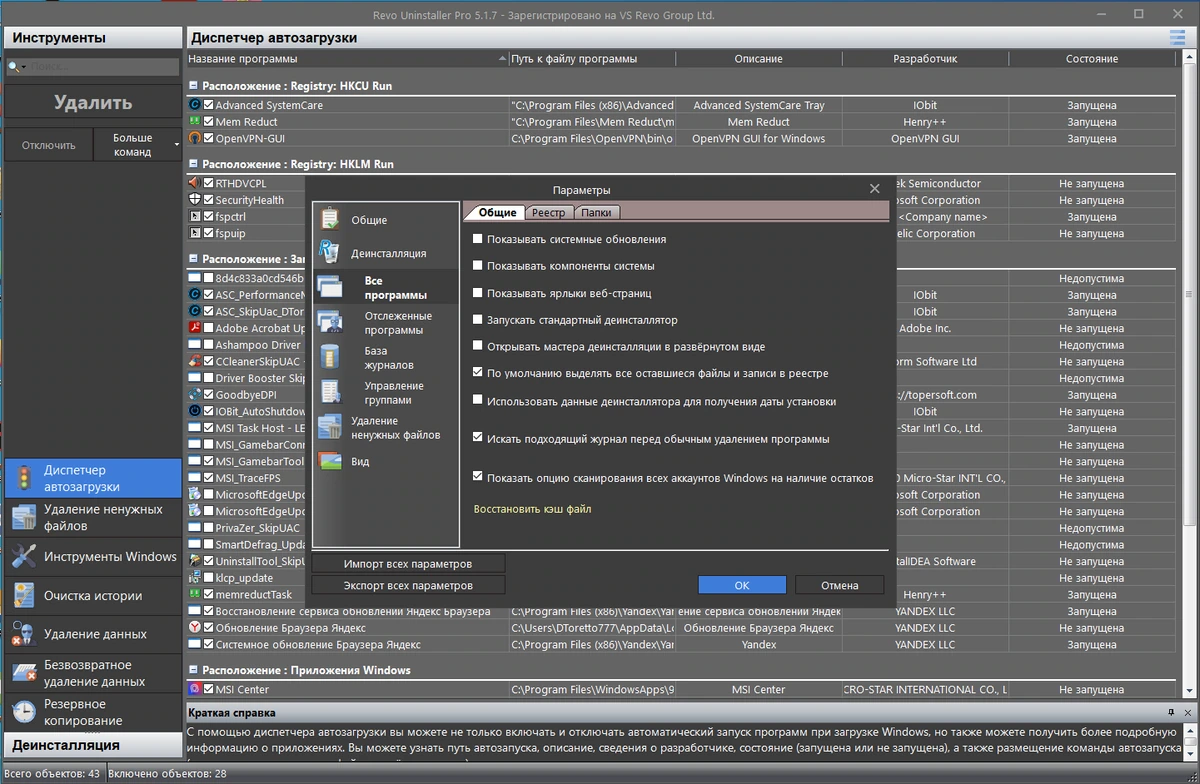Open Инструменты Windows tool

92,556
